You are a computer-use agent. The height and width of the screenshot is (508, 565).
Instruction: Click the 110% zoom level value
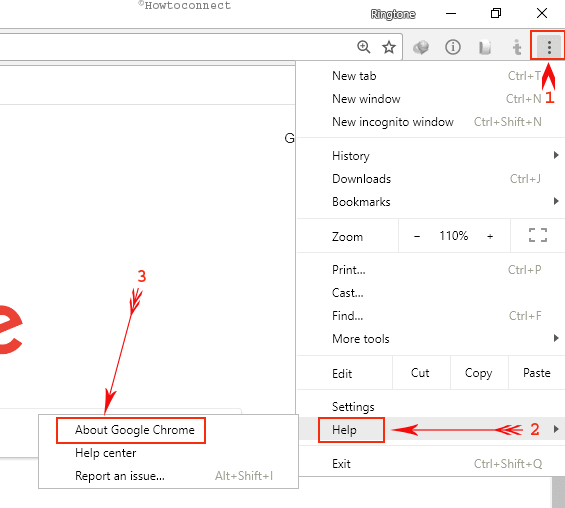(x=453, y=236)
